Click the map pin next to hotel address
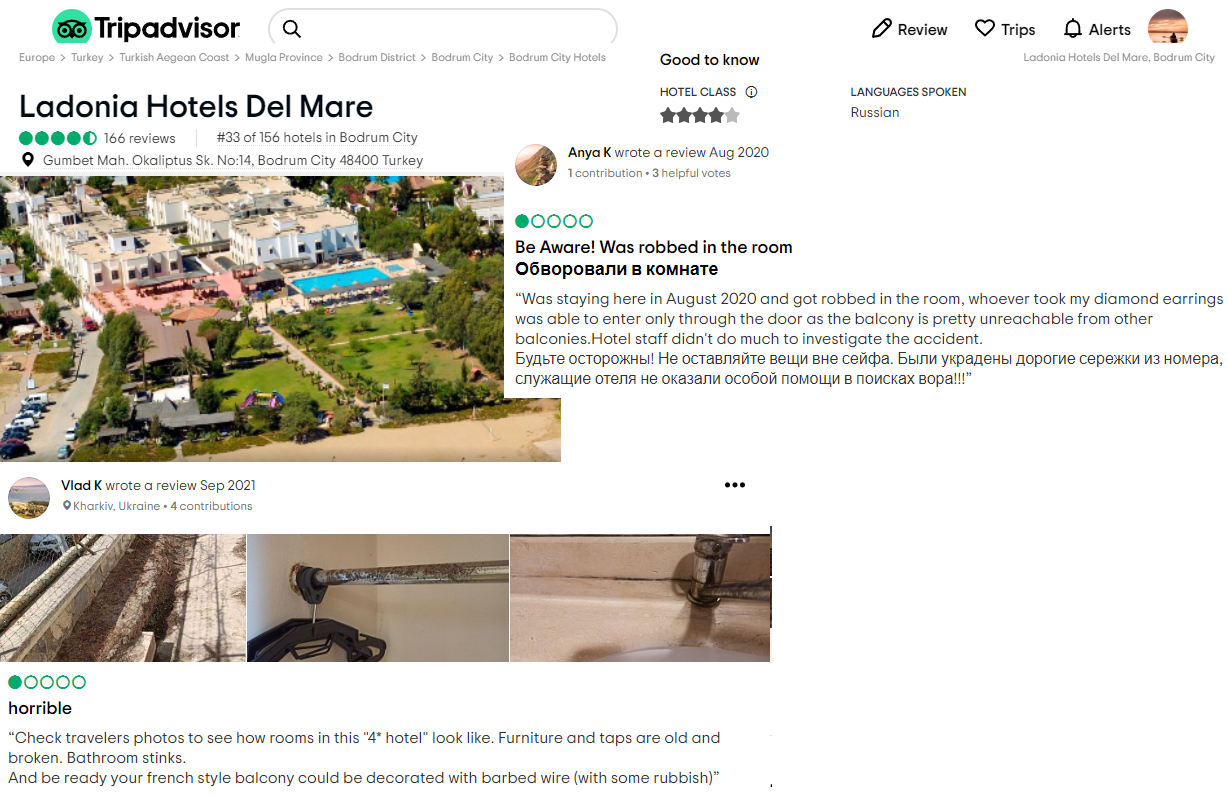 pyautogui.click(x=28, y=160)
